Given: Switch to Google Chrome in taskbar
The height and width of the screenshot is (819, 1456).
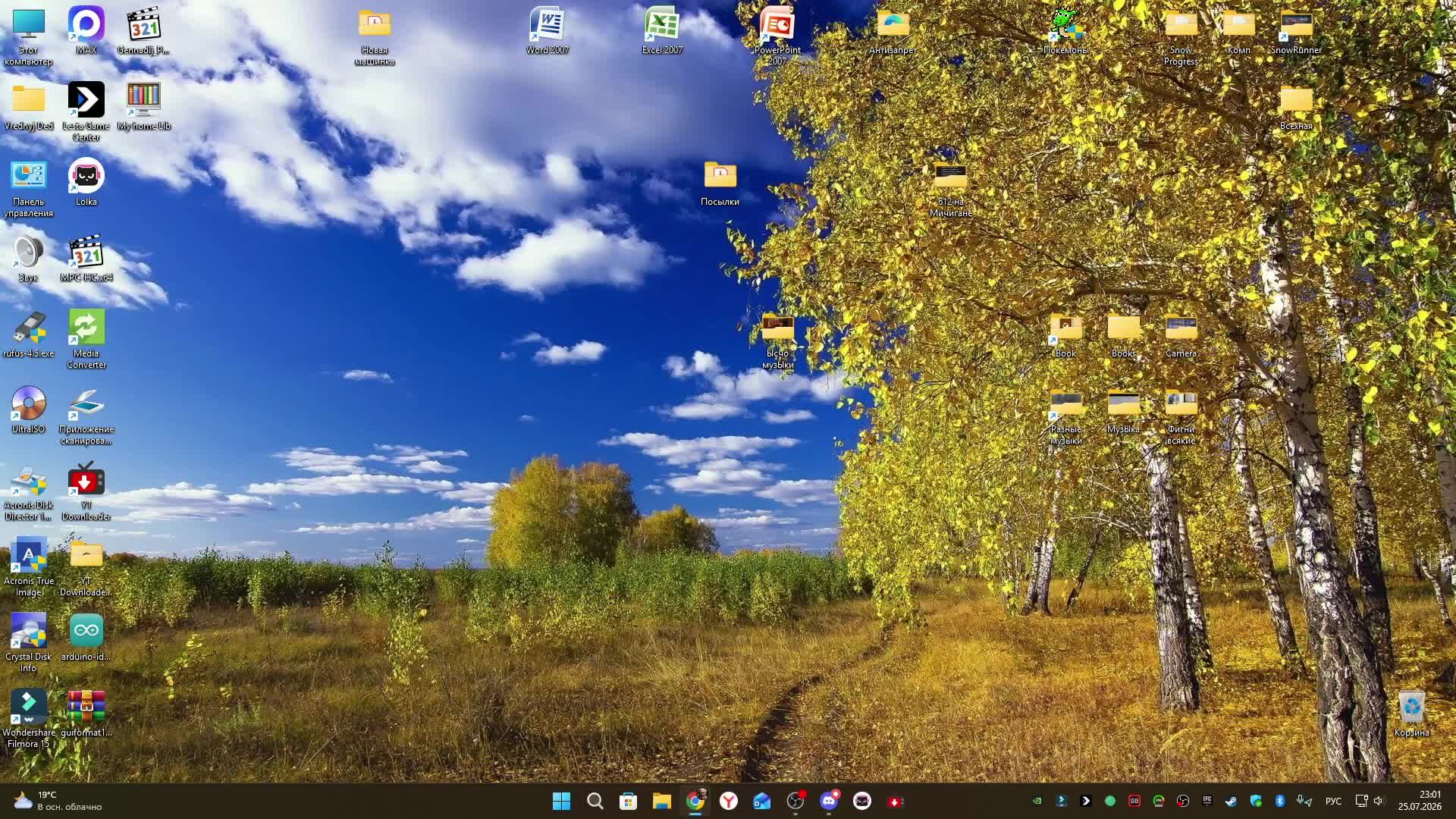Looking at the screenshot, I should tap(695, 801).
